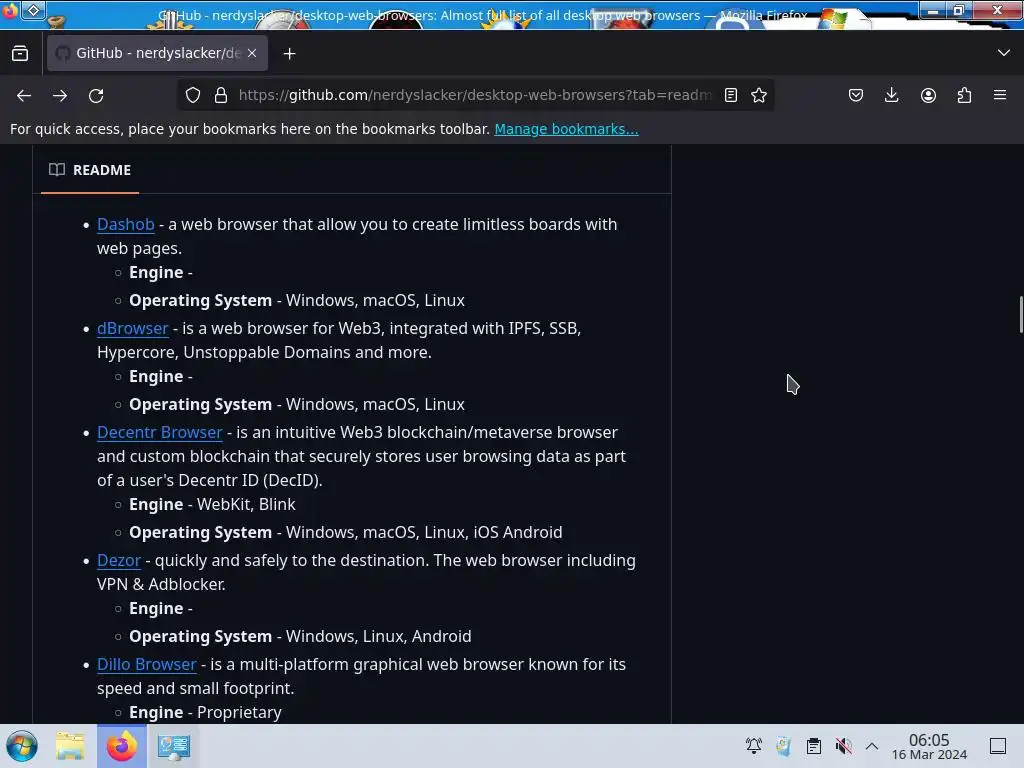Select the README tab
The image size is (1024, 768).
tap(90, 170)
